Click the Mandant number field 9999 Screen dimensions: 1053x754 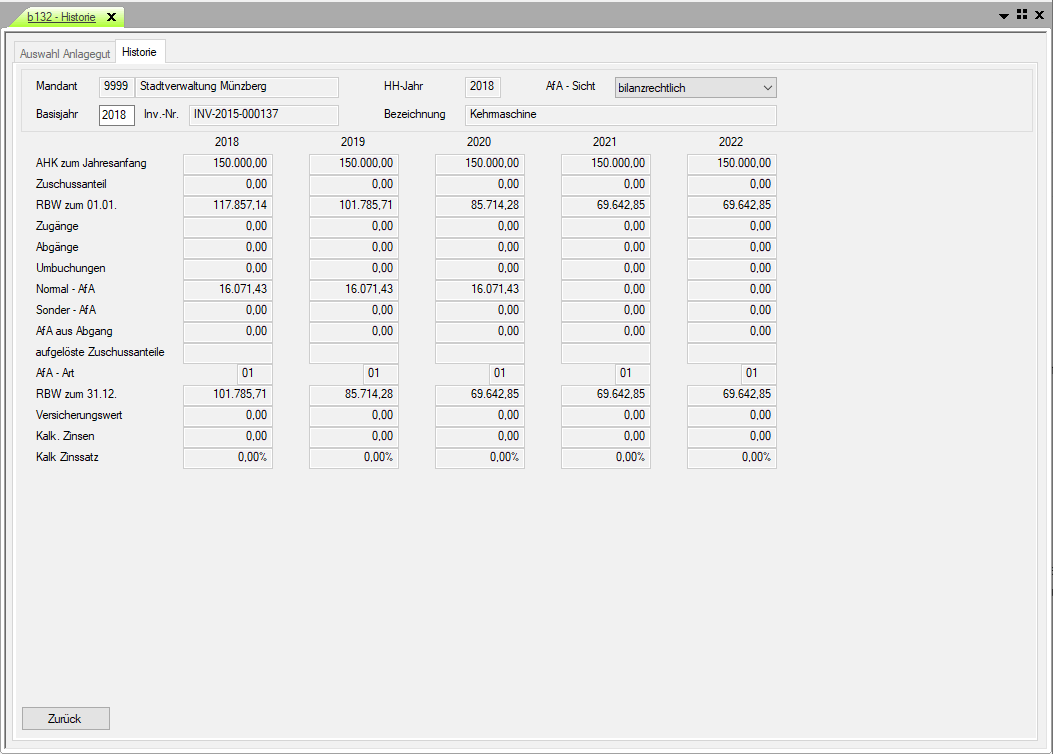[116, 87]
